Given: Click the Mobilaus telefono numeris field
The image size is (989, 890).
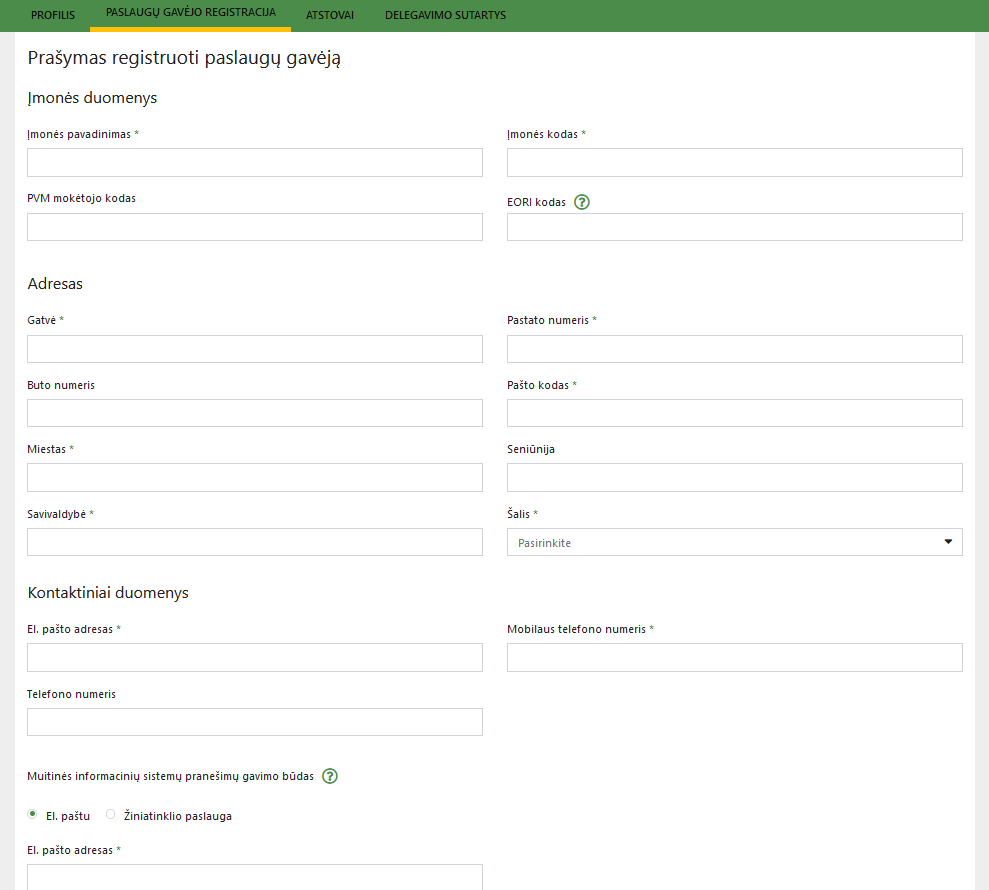Looking at the screenshot, I should click(x=734, y=657).
